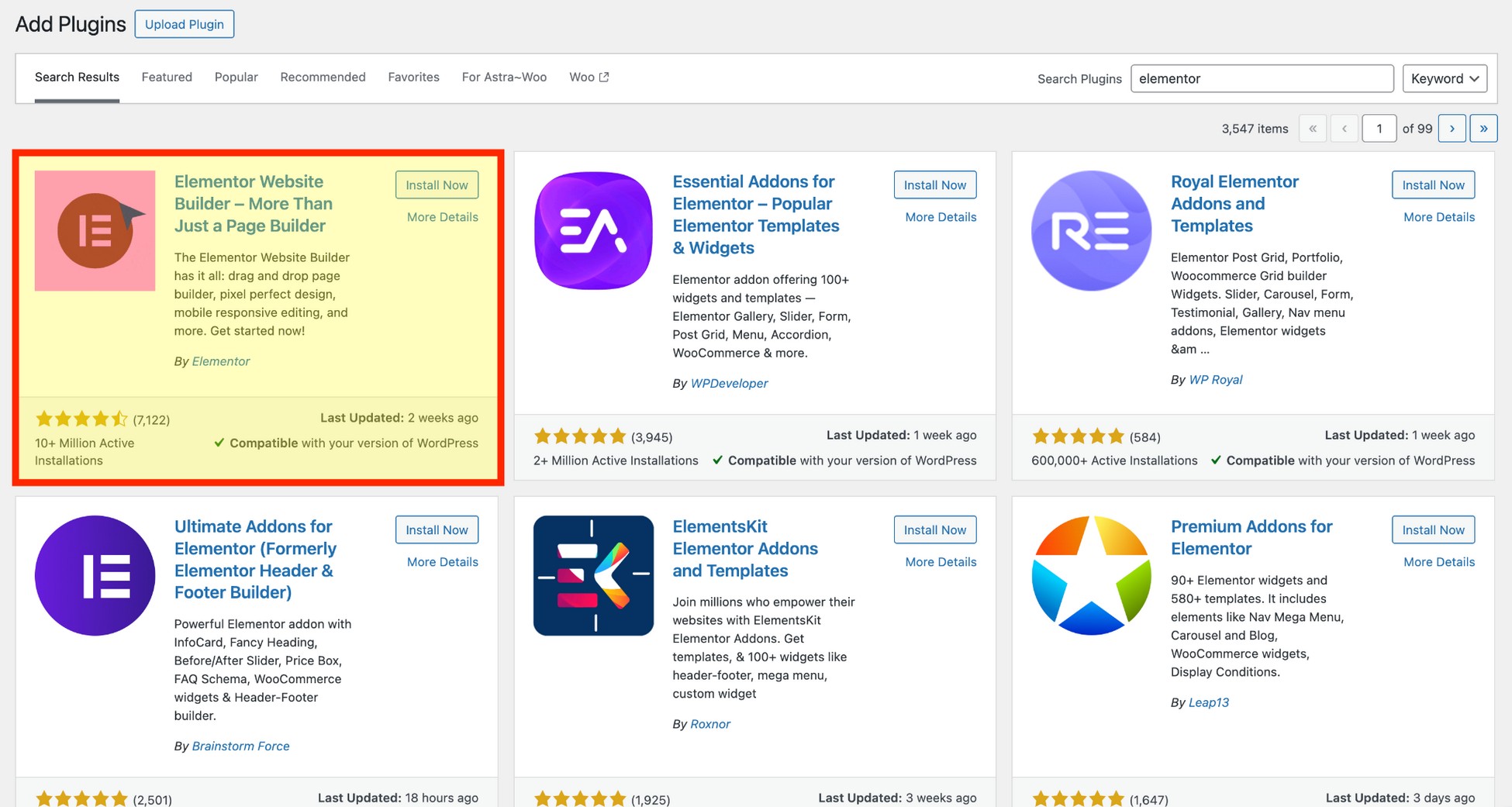This screenshot has width=1512, height=807.
Task: Jump to the last results page
Action: 1484,128
